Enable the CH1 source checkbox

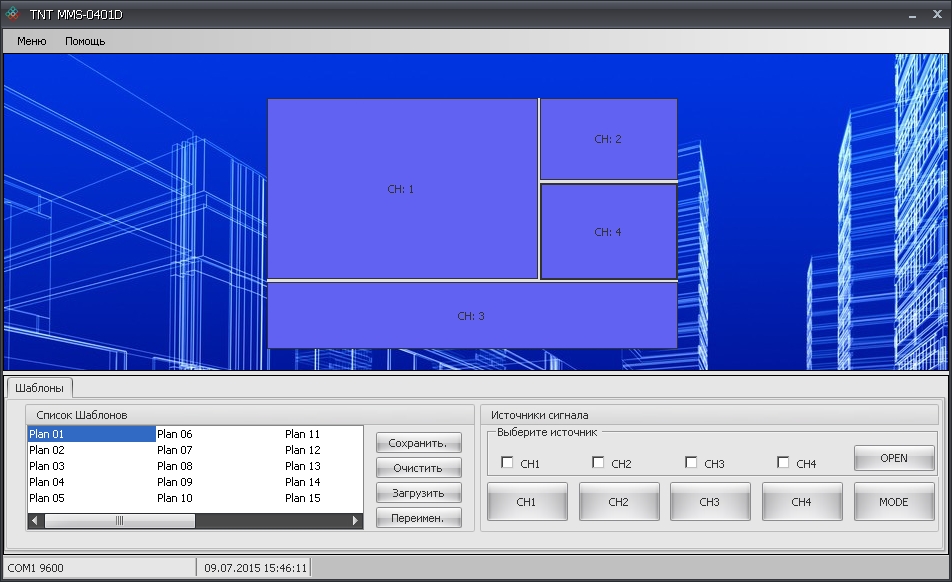pyautogui.click(x=507, y=463)
